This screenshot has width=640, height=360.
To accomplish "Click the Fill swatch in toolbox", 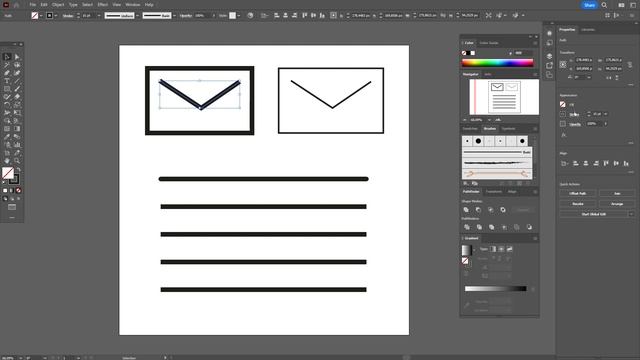I will click(x=8, y=173).
